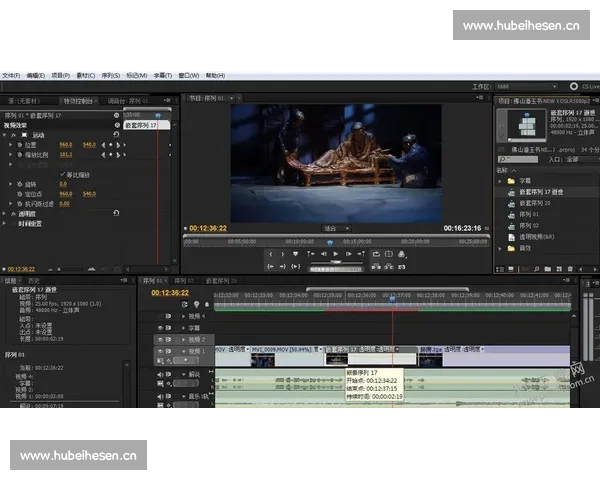Click Add Marker icon in Program monitor
Image resolution: width=600 pixels, height=480 pixels.
[295, 254]
